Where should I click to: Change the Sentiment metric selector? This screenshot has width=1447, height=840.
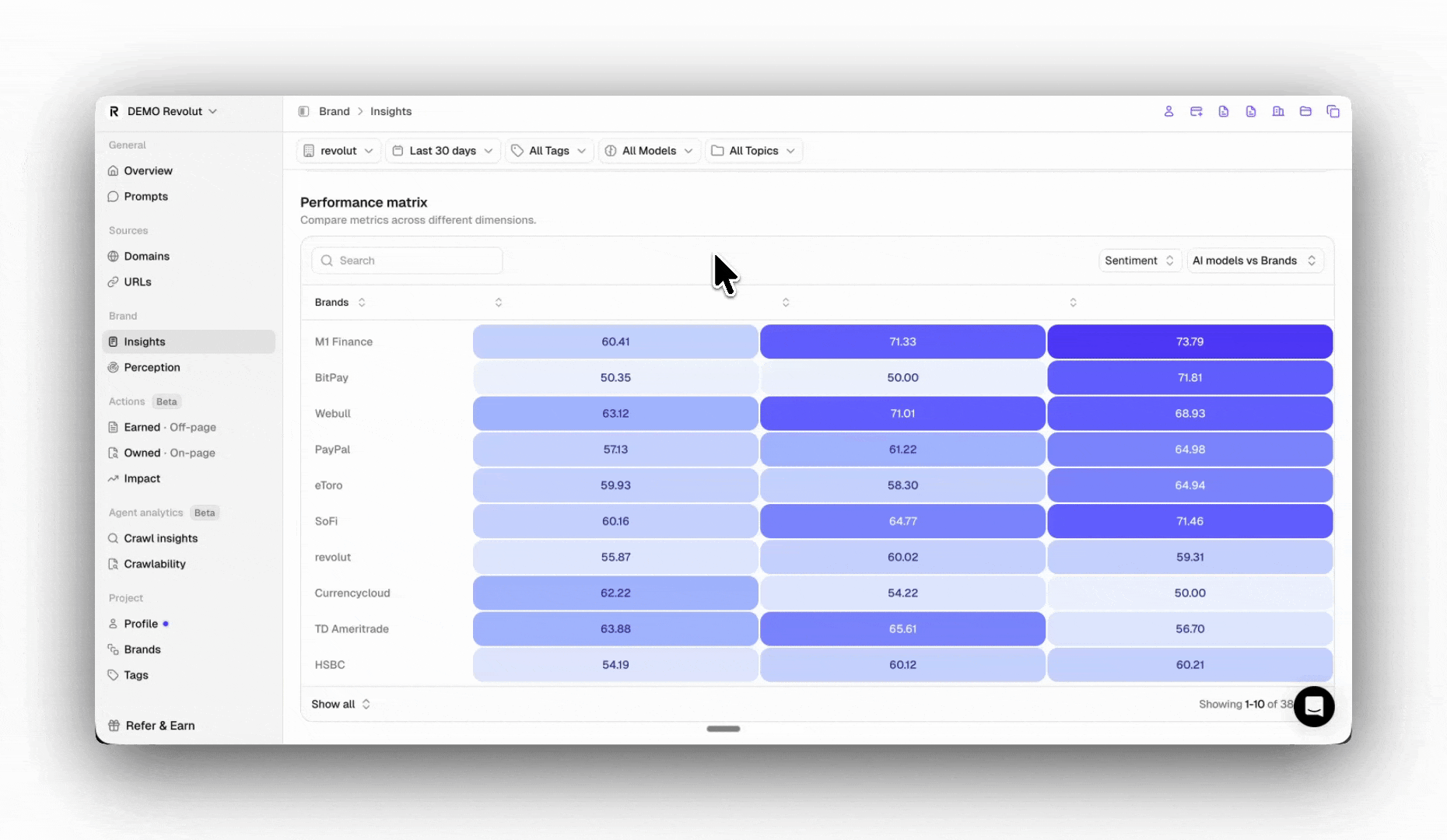pyautogui.click(x=1140, y=261)
